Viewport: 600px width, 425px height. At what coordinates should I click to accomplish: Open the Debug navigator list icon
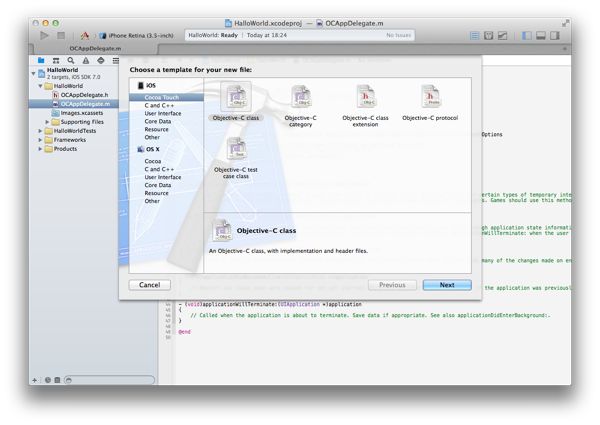click(116, 60)
